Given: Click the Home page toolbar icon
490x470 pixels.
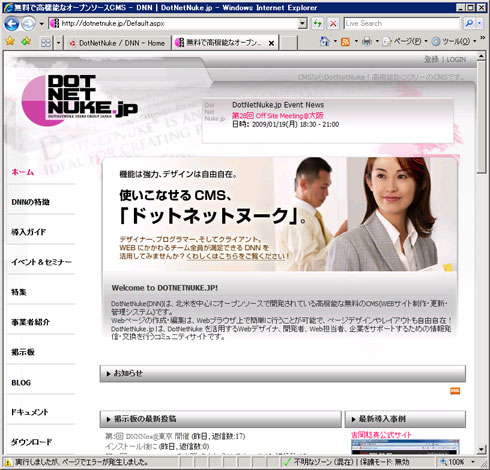Looking at the screenshot, I should 324,41.
